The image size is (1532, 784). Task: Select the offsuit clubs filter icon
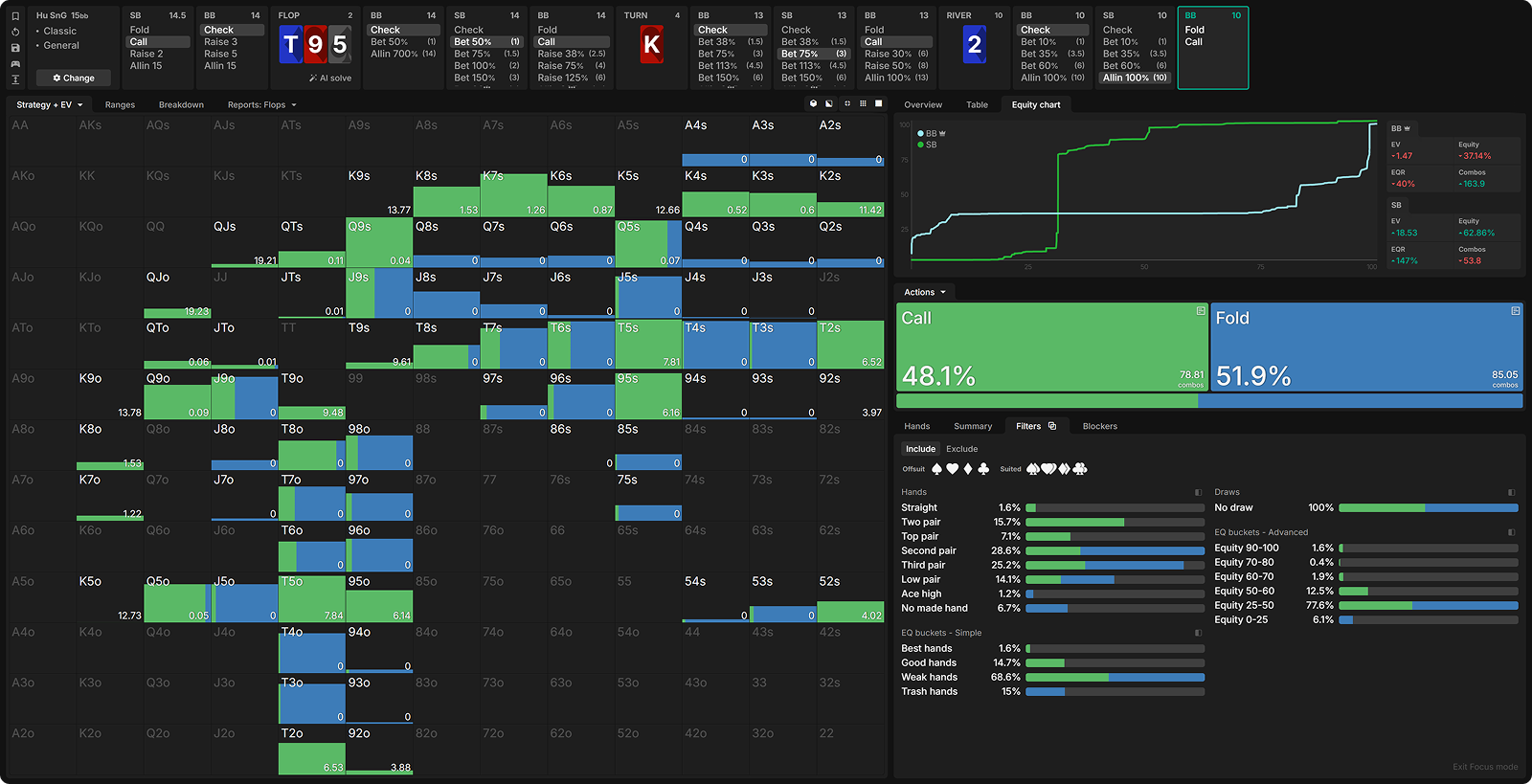982,469
